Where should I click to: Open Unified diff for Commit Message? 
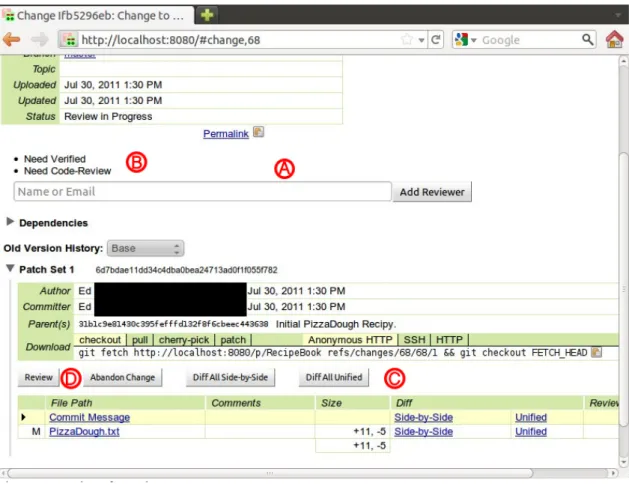pos(531,417)
